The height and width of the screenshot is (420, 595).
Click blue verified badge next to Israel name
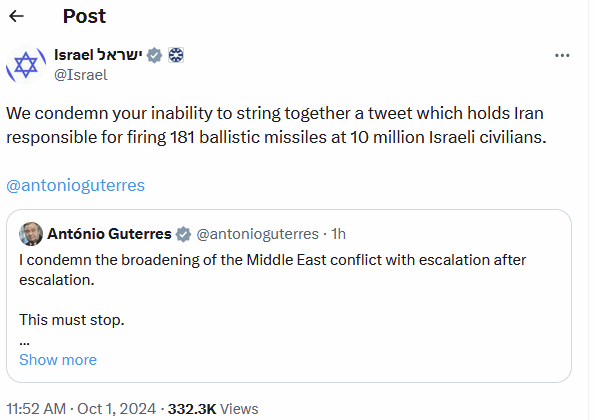click(x=154, y=55)
